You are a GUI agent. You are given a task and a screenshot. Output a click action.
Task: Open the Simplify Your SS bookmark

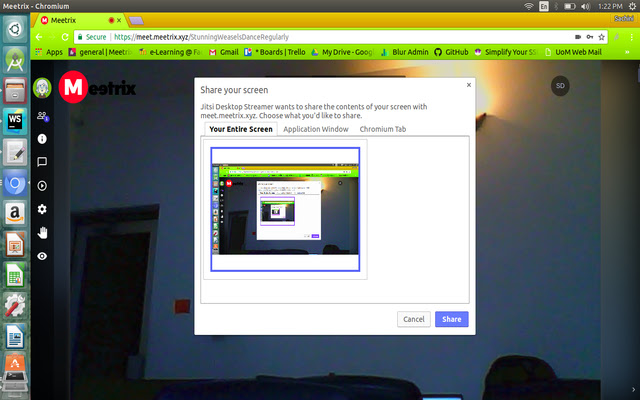[x=505, y=52]
